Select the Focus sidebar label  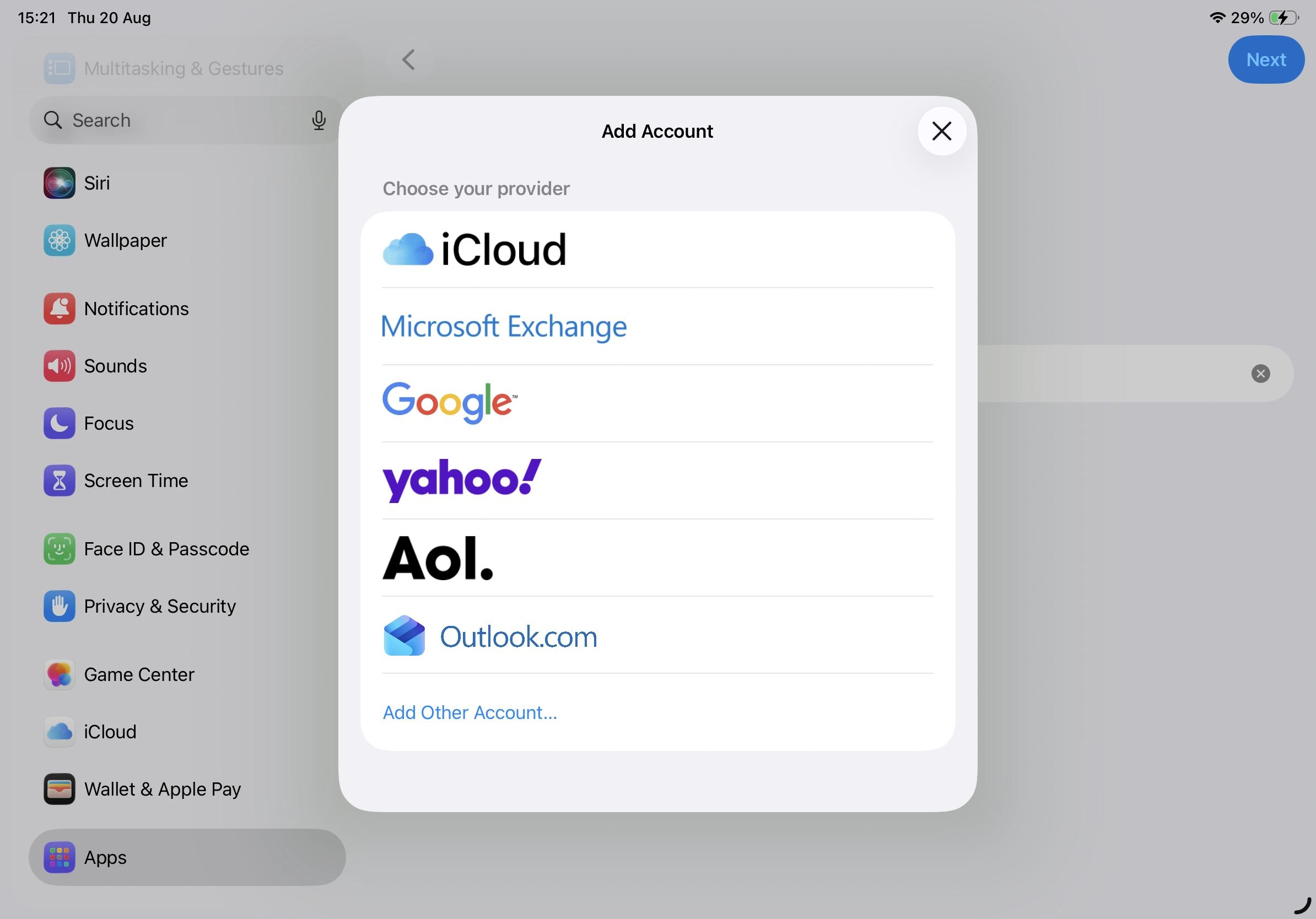[109, 423]
